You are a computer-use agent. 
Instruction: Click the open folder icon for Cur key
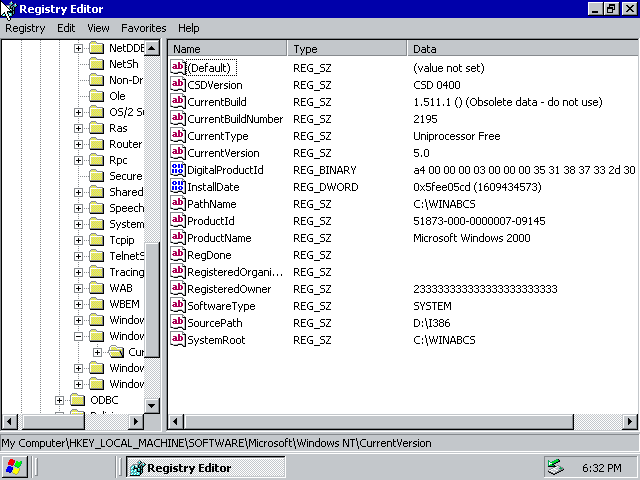[116, 352]
